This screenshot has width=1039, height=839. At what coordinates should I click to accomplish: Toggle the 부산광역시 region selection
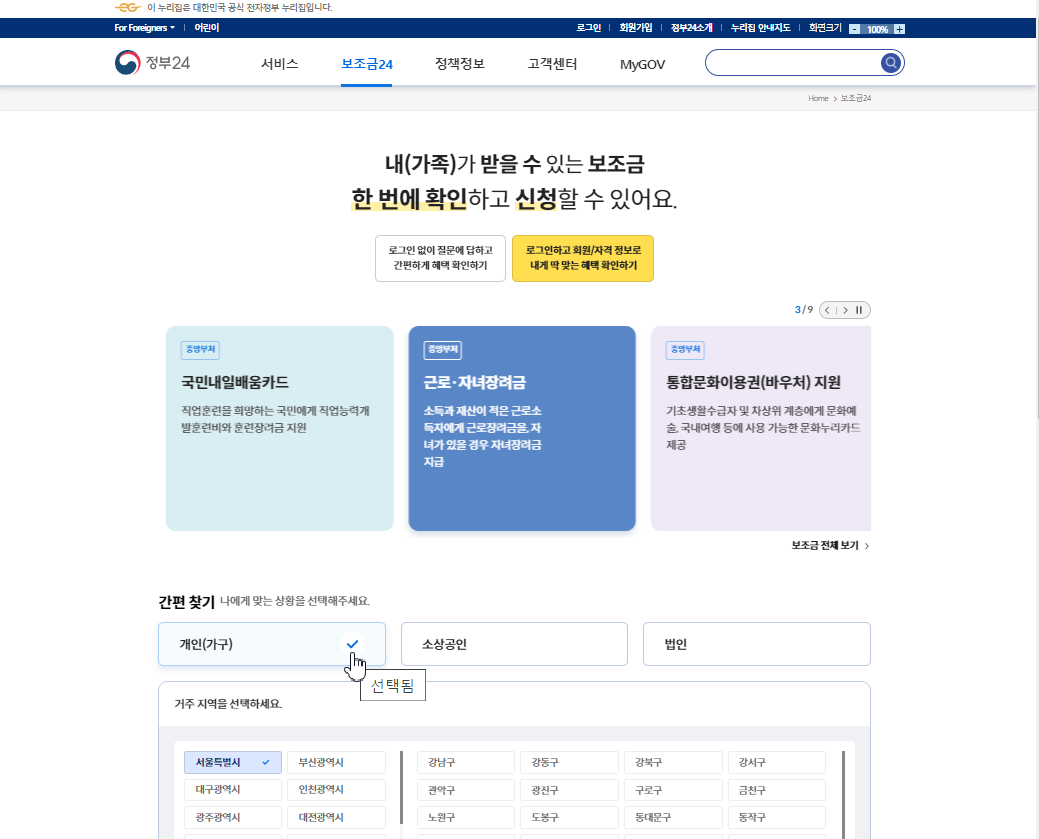pyautogui.click(x=336, y=762)
